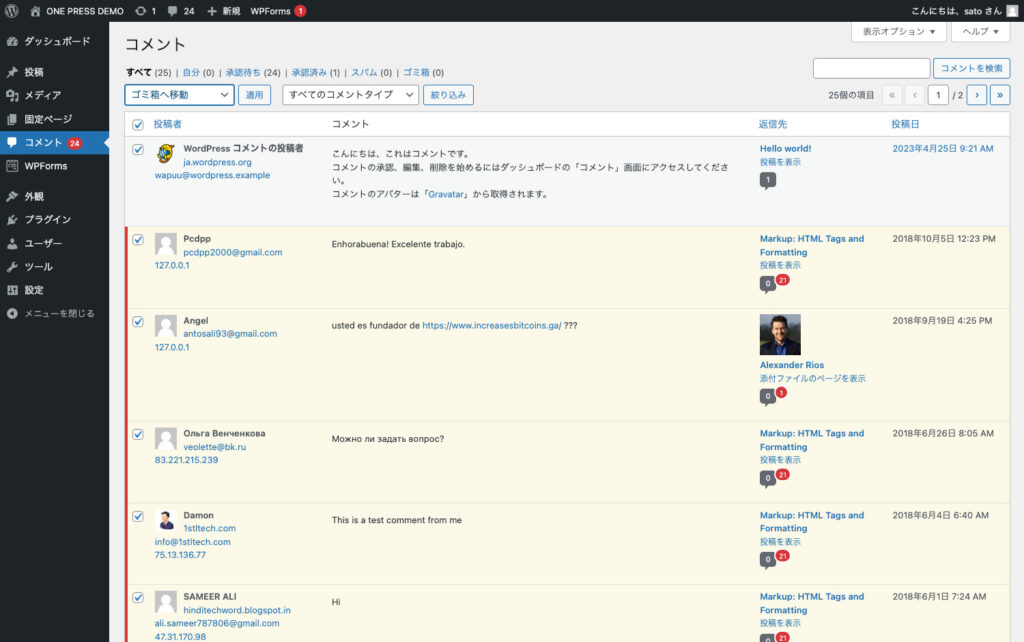The height and width of the screenshot is (642, 1024).
Task: Toggle the select-all comments checkbox
Action: [137, 124]
